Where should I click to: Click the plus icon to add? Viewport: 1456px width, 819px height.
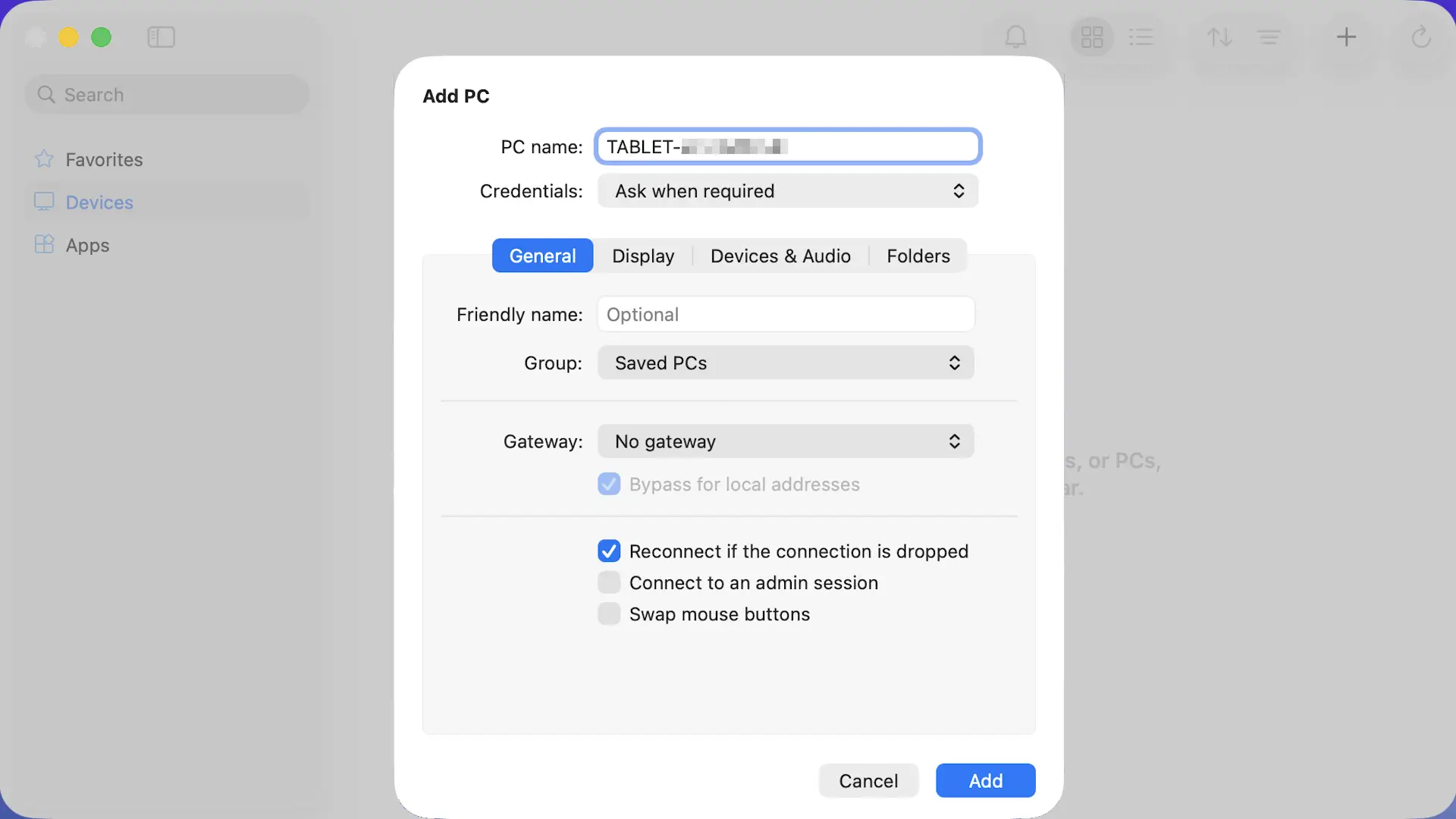(1346, 37)
